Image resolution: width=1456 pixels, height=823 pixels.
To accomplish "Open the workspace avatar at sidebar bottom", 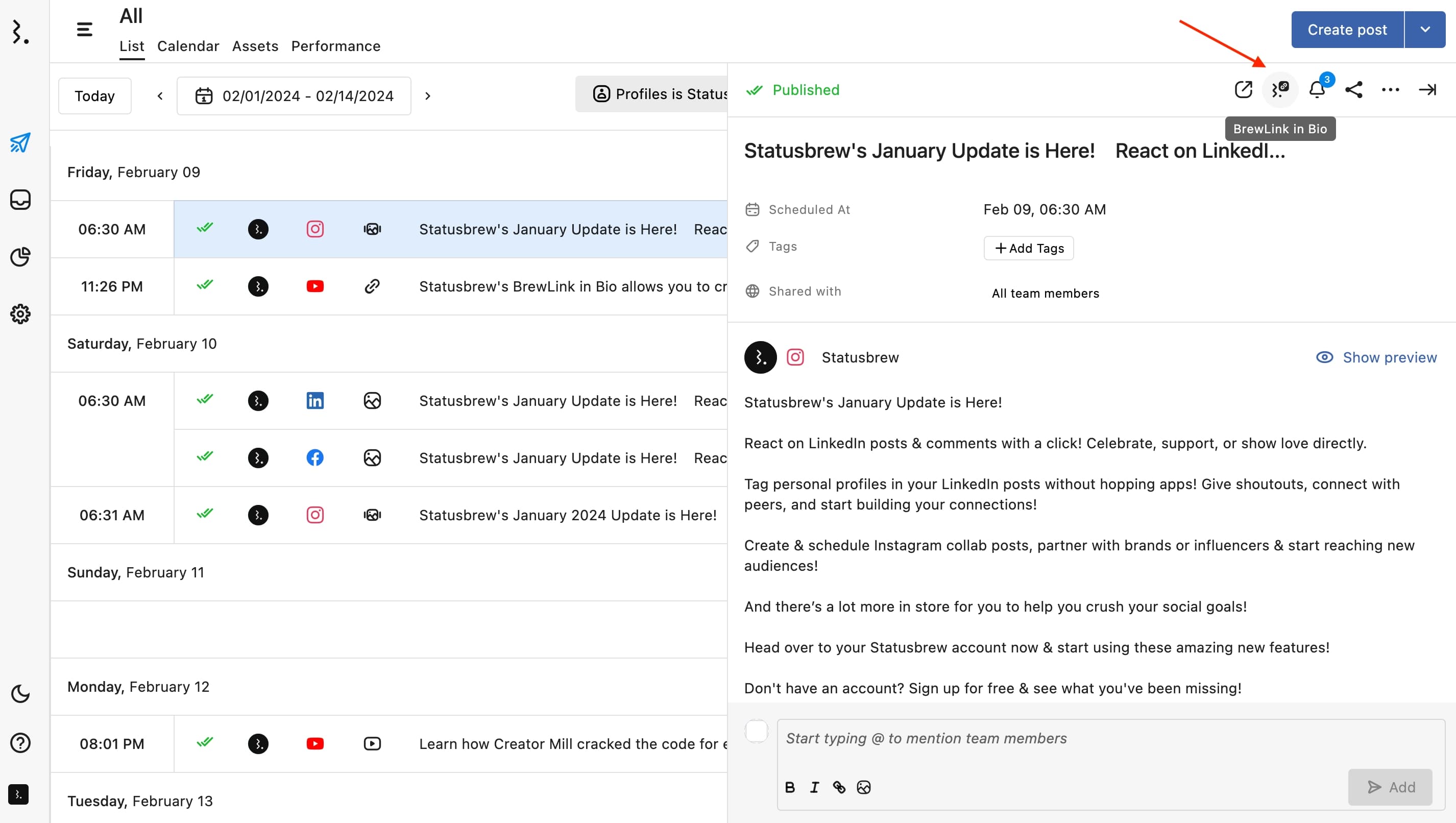I will click(19, 794).
